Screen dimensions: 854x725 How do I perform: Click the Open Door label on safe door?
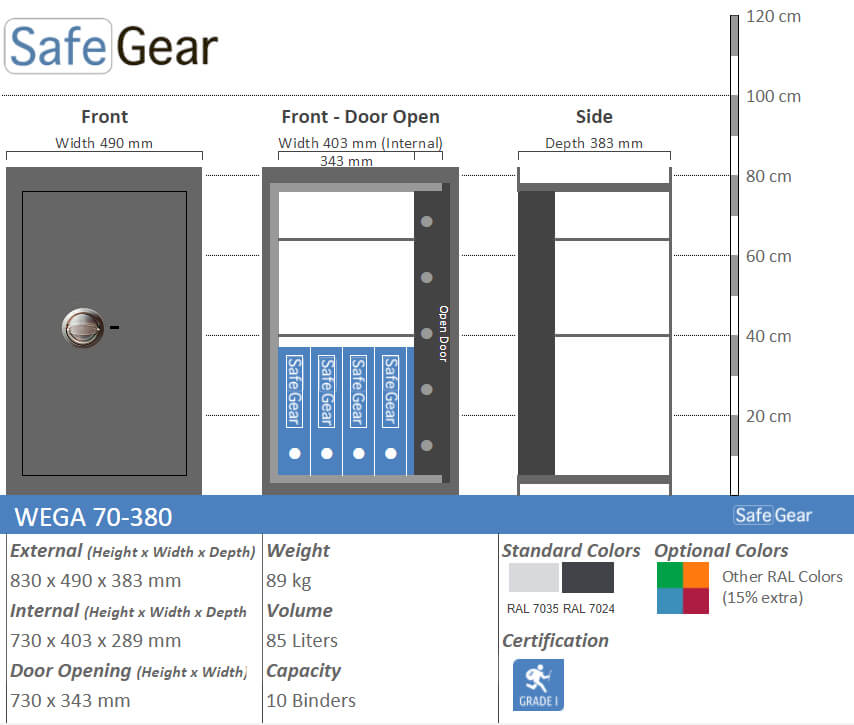pyautogui.click(x=443, y=334)
